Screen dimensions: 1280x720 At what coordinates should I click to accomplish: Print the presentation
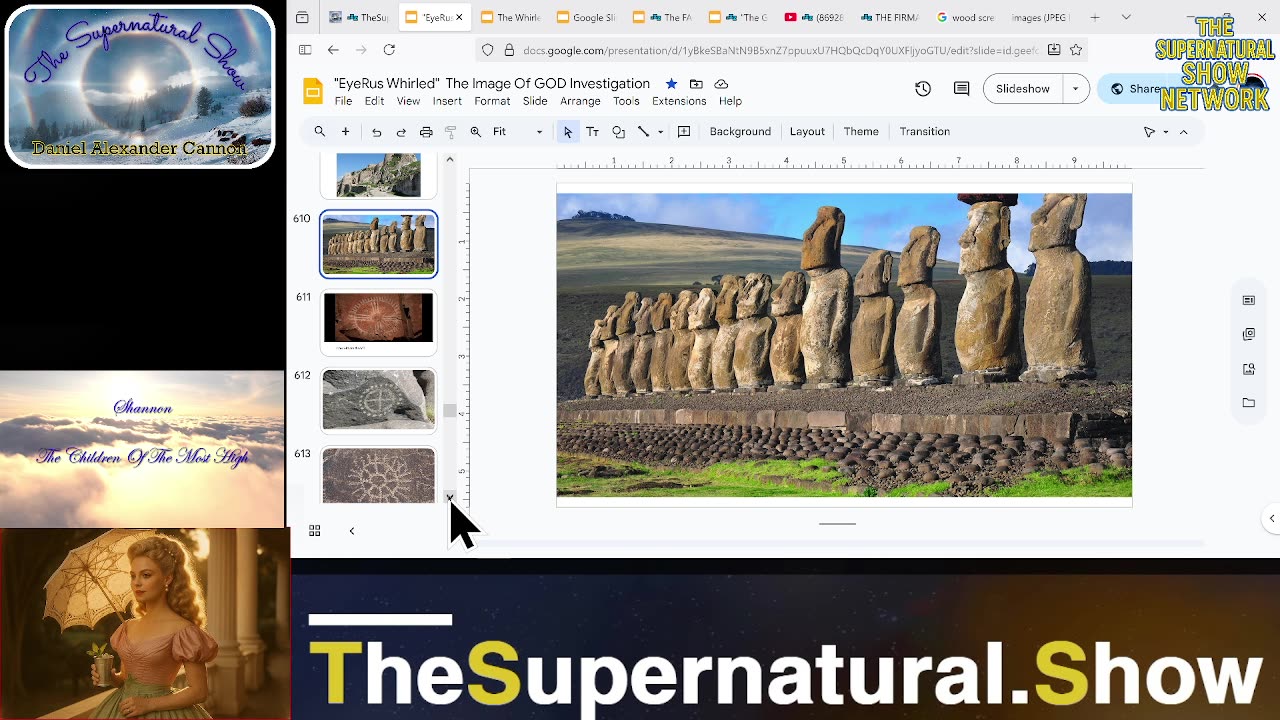pyautogui.click(x=426, y=132)
